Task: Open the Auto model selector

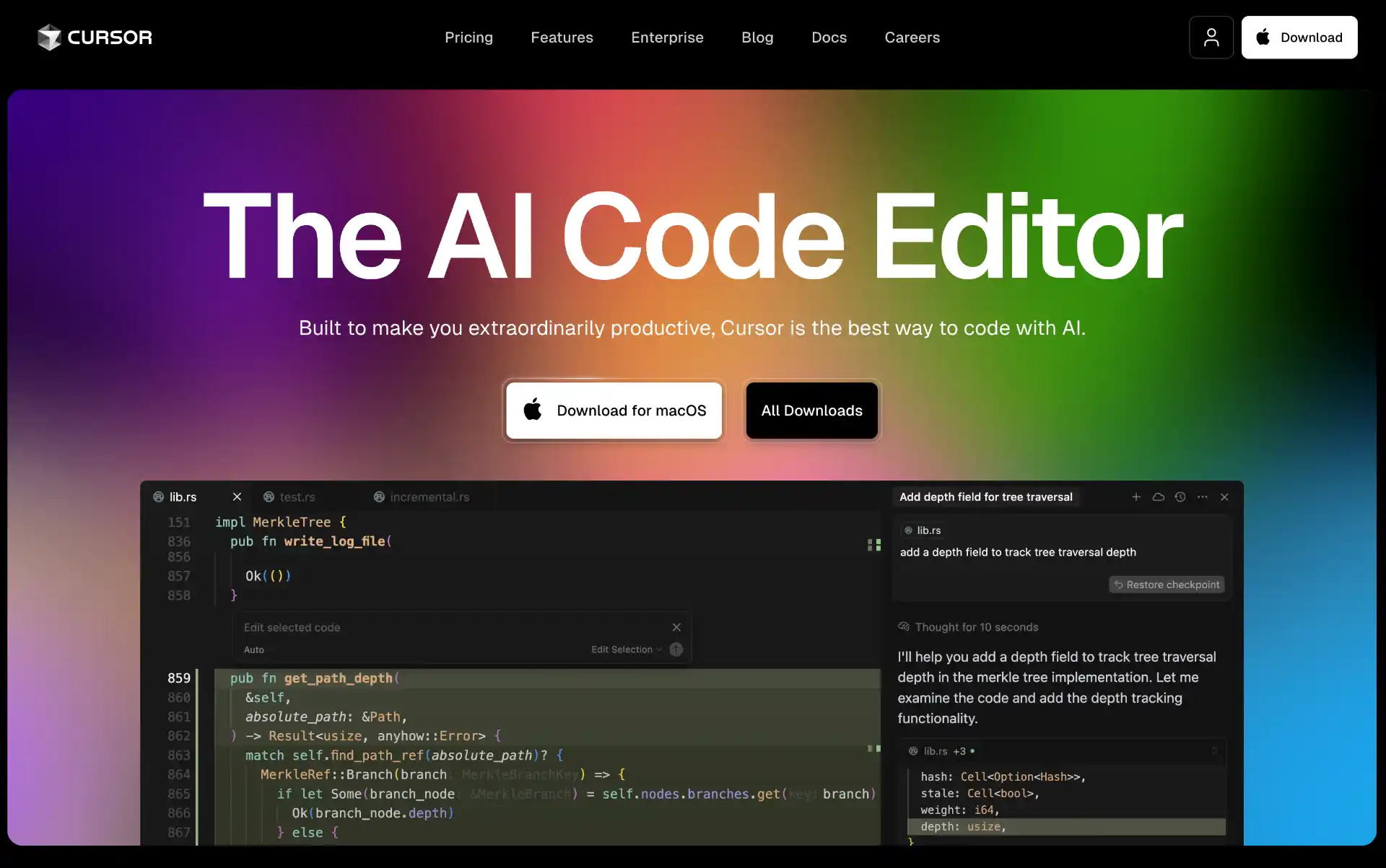Action: [254, 649]
